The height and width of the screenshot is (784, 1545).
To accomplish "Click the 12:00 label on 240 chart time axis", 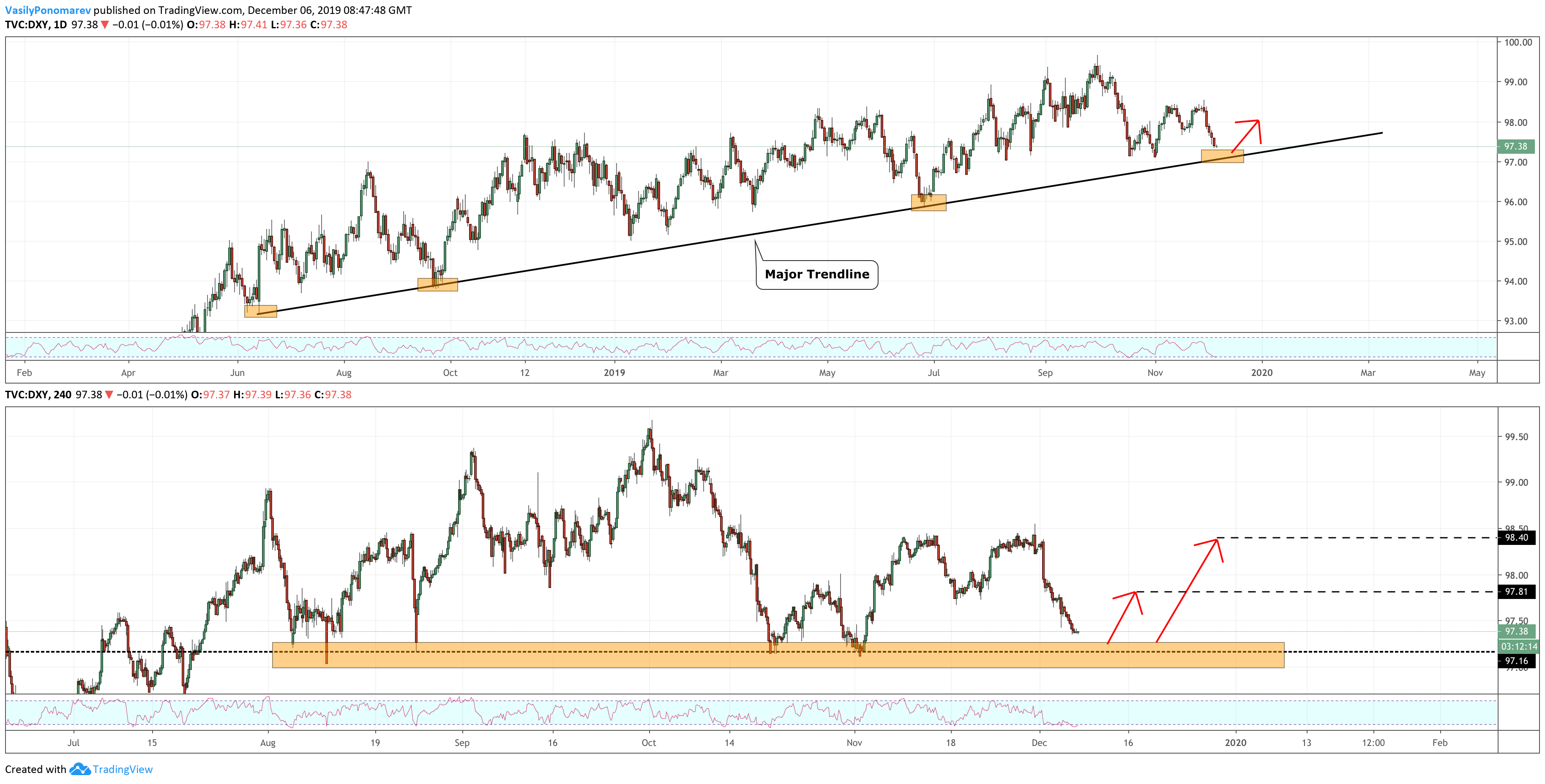I will click(1373, 743).
